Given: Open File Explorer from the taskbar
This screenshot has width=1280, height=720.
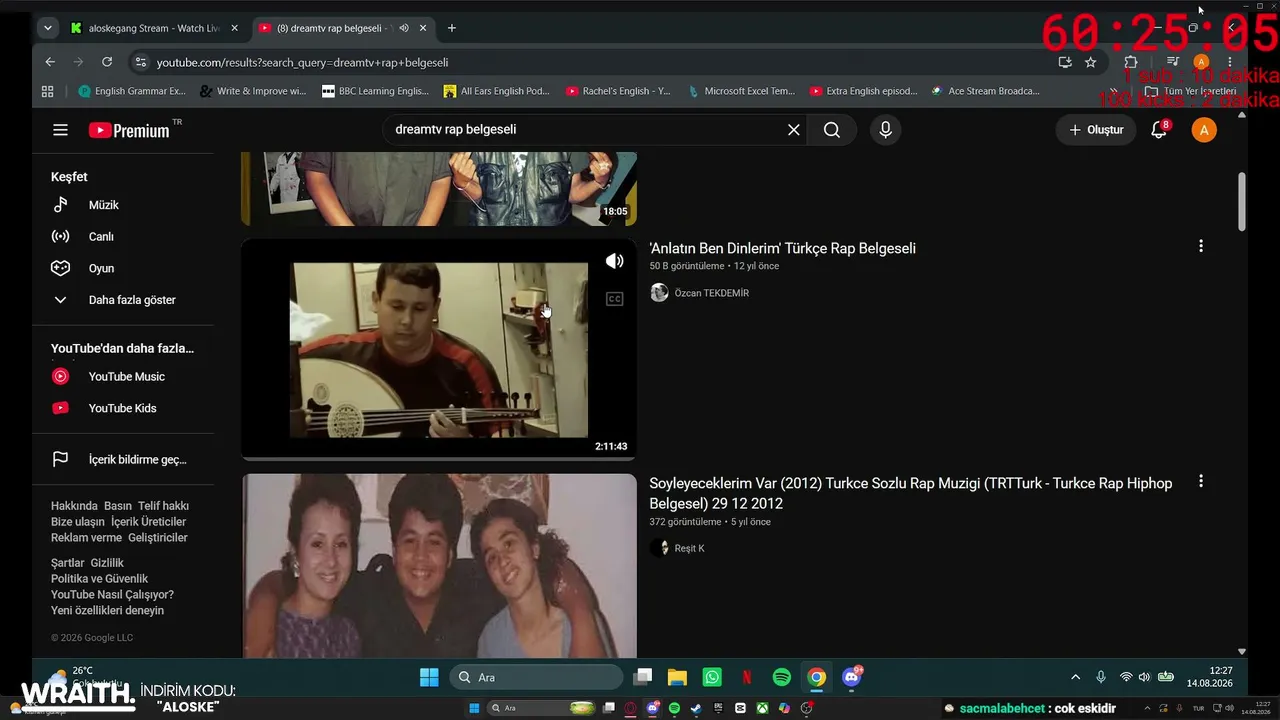Looking at the screenshot, I should [677, 677].
